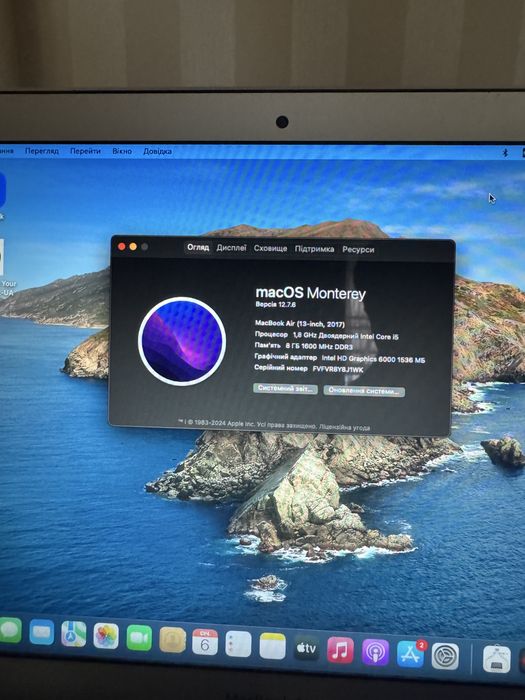Click the Bluetooth icon in the menu bar

tap(505, 153)
